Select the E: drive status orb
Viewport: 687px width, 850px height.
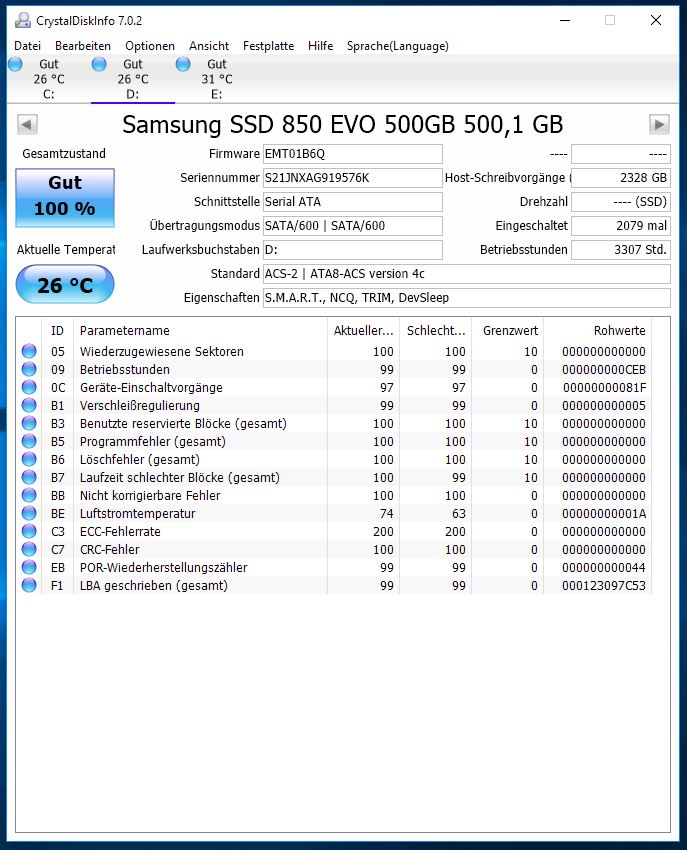coord(183,64)
